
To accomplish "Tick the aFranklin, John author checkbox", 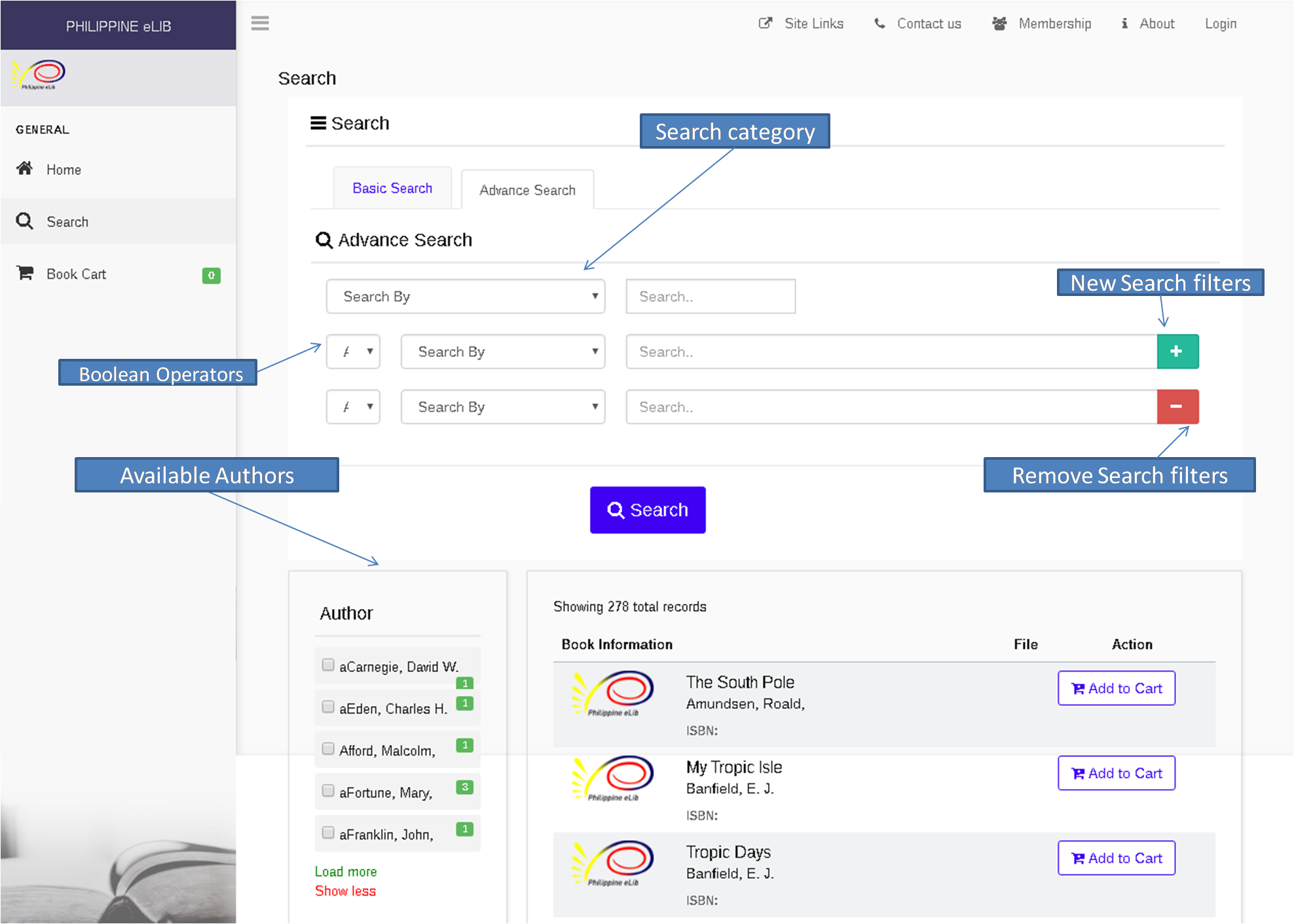I will [328, 833].
